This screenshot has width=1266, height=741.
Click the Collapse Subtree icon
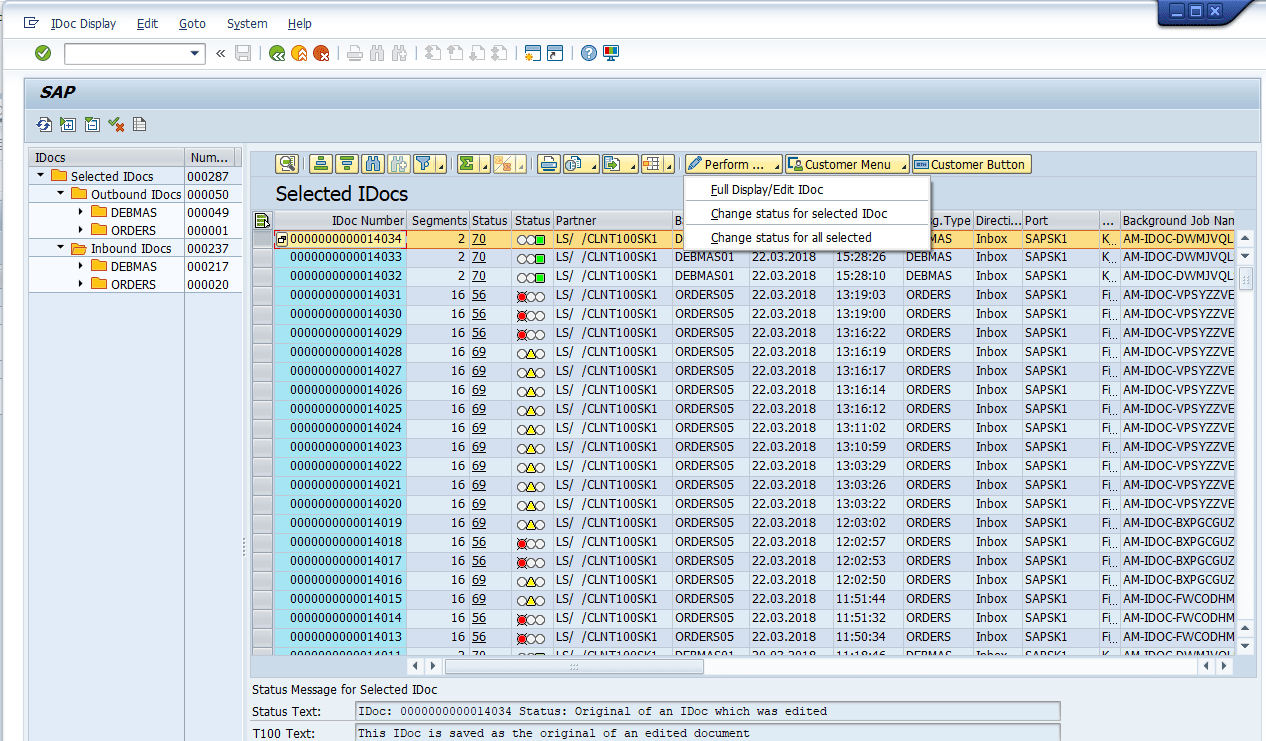(x=92, y=124)
